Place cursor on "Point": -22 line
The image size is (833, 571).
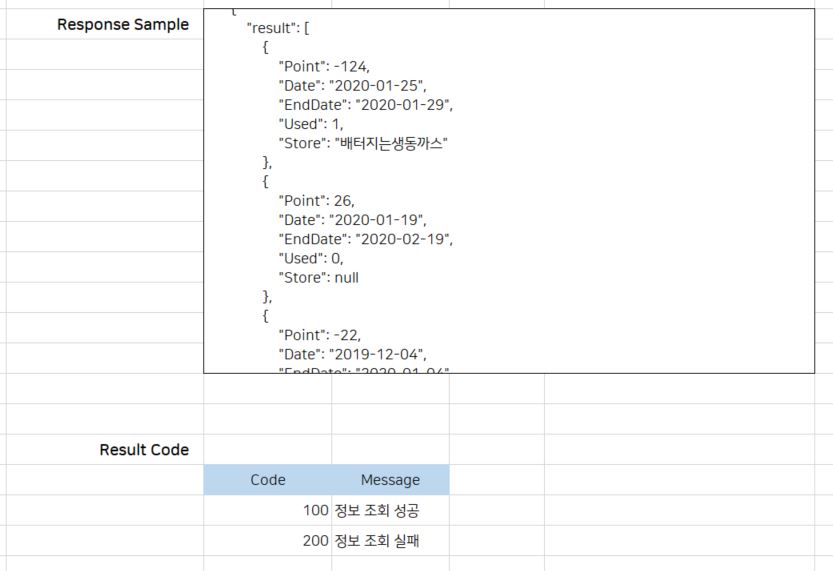point(320,335)
